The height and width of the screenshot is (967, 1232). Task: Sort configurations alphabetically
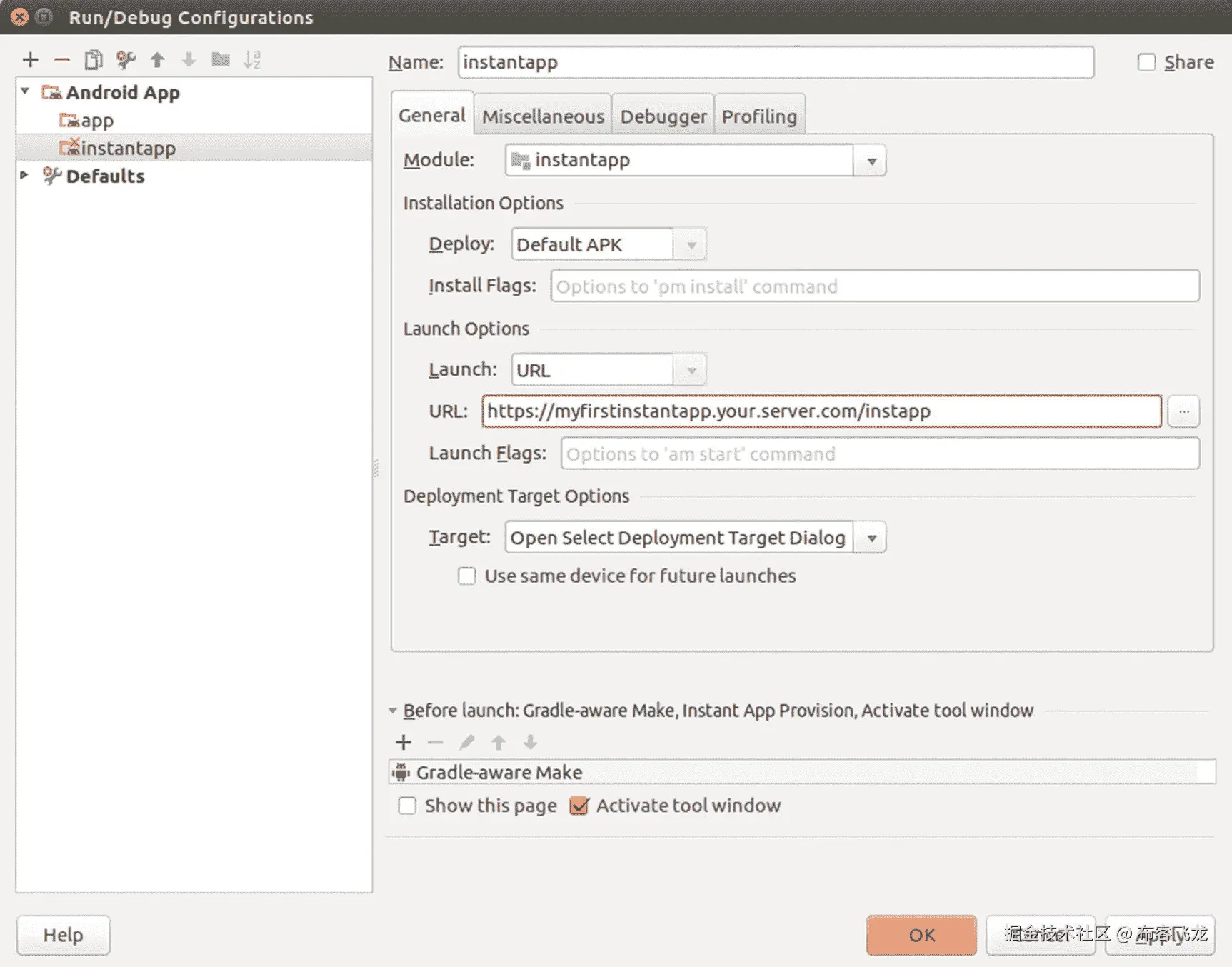click(252, 60)
